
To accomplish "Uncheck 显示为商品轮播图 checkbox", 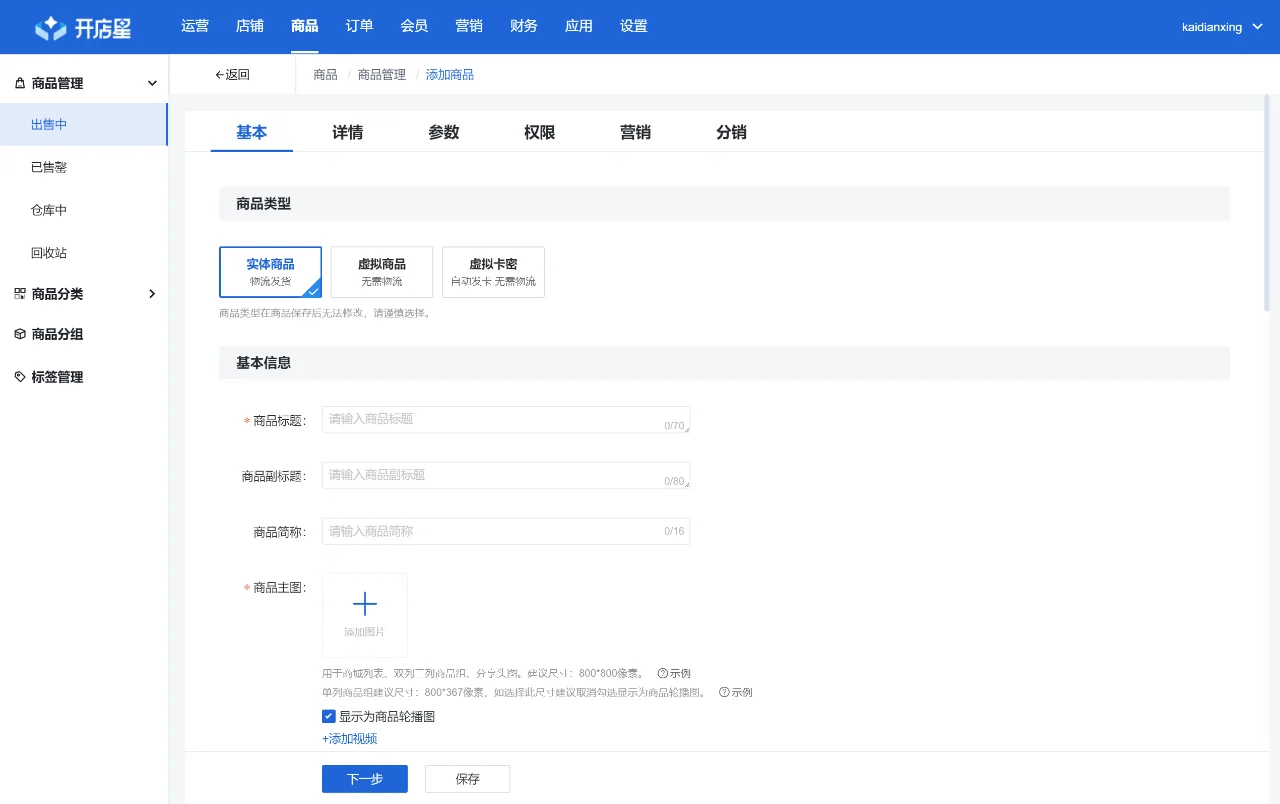I will 329,716.
